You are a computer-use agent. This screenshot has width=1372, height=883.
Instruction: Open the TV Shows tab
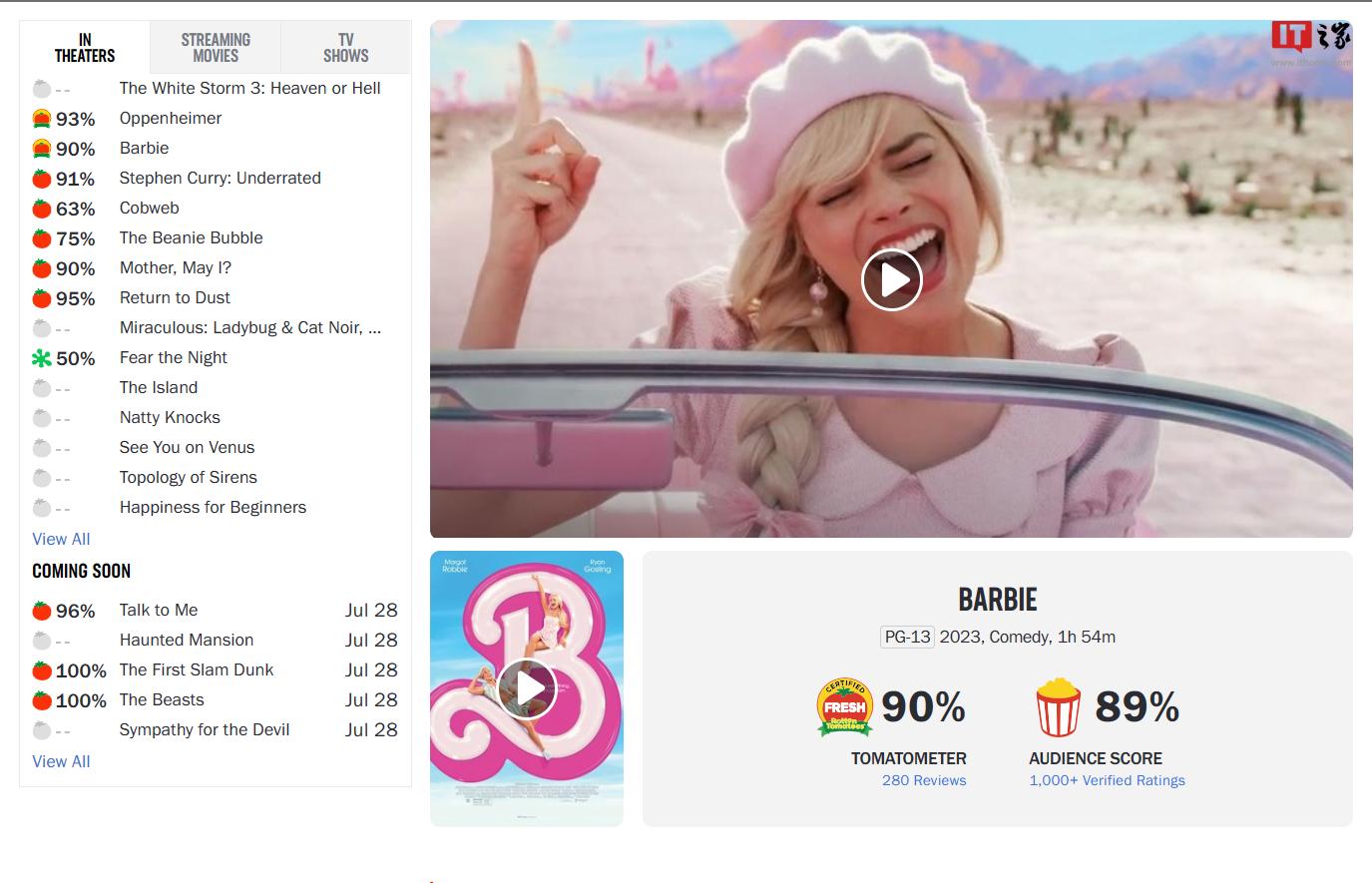click(x=344, y=46)
